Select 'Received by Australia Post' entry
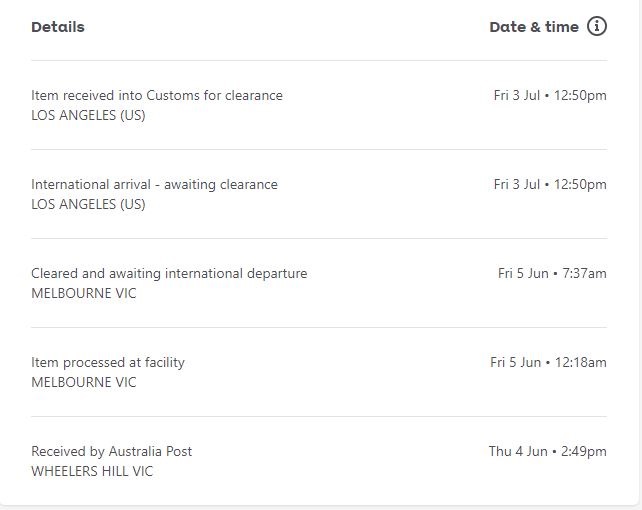Image resolution: width=642 pixels, height=510 pixels. 111,452
